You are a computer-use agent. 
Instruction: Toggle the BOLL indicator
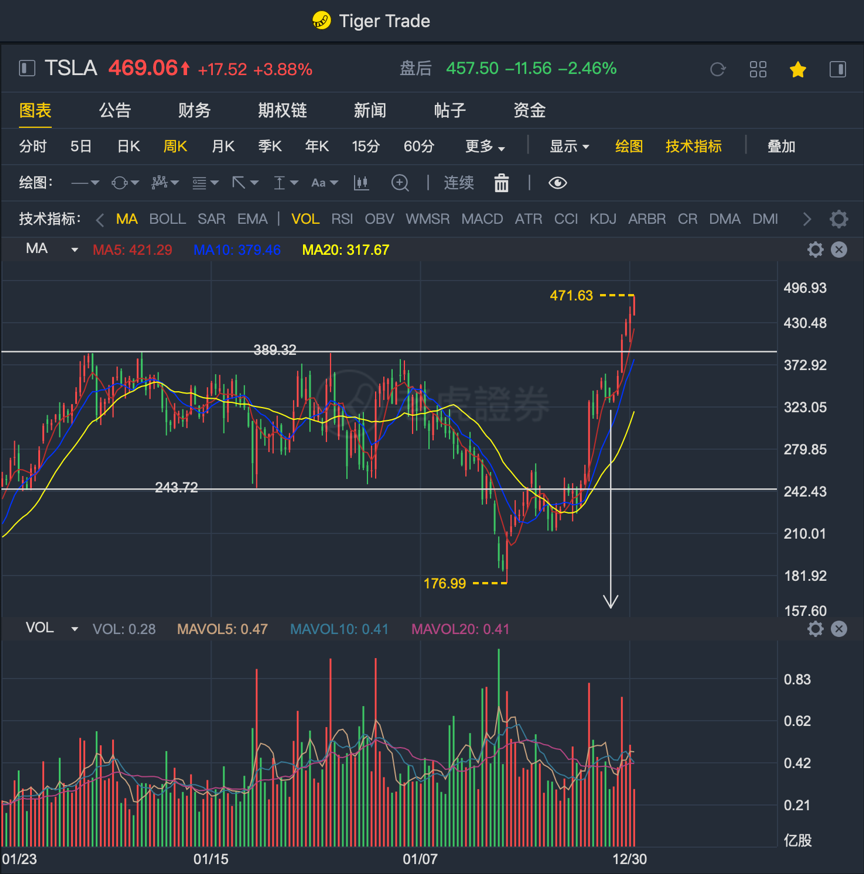(x=167, y=219)
